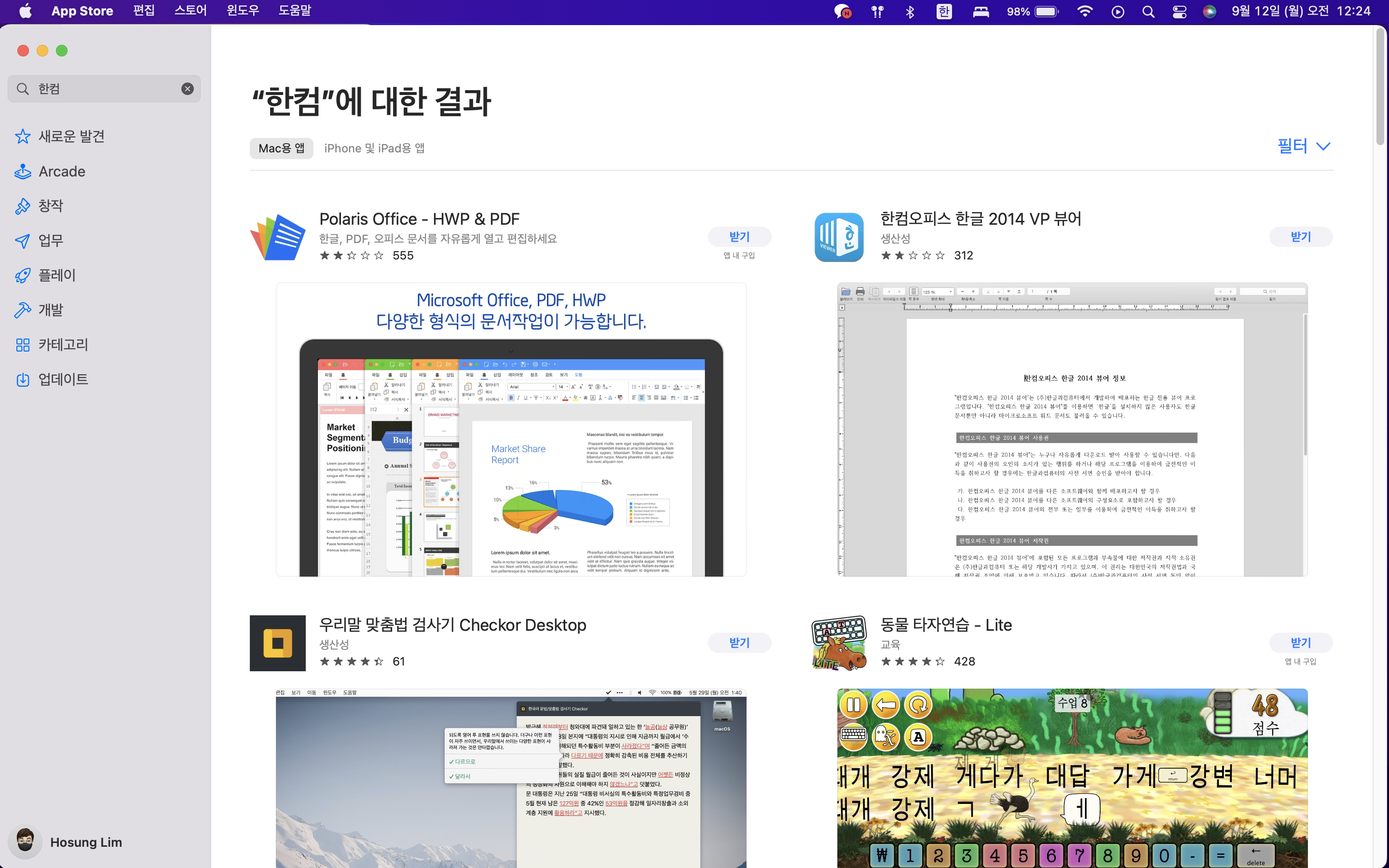Open the 플레이 (Play) sidebar rocket icon
1389x868 pixels.
(22, 275)
